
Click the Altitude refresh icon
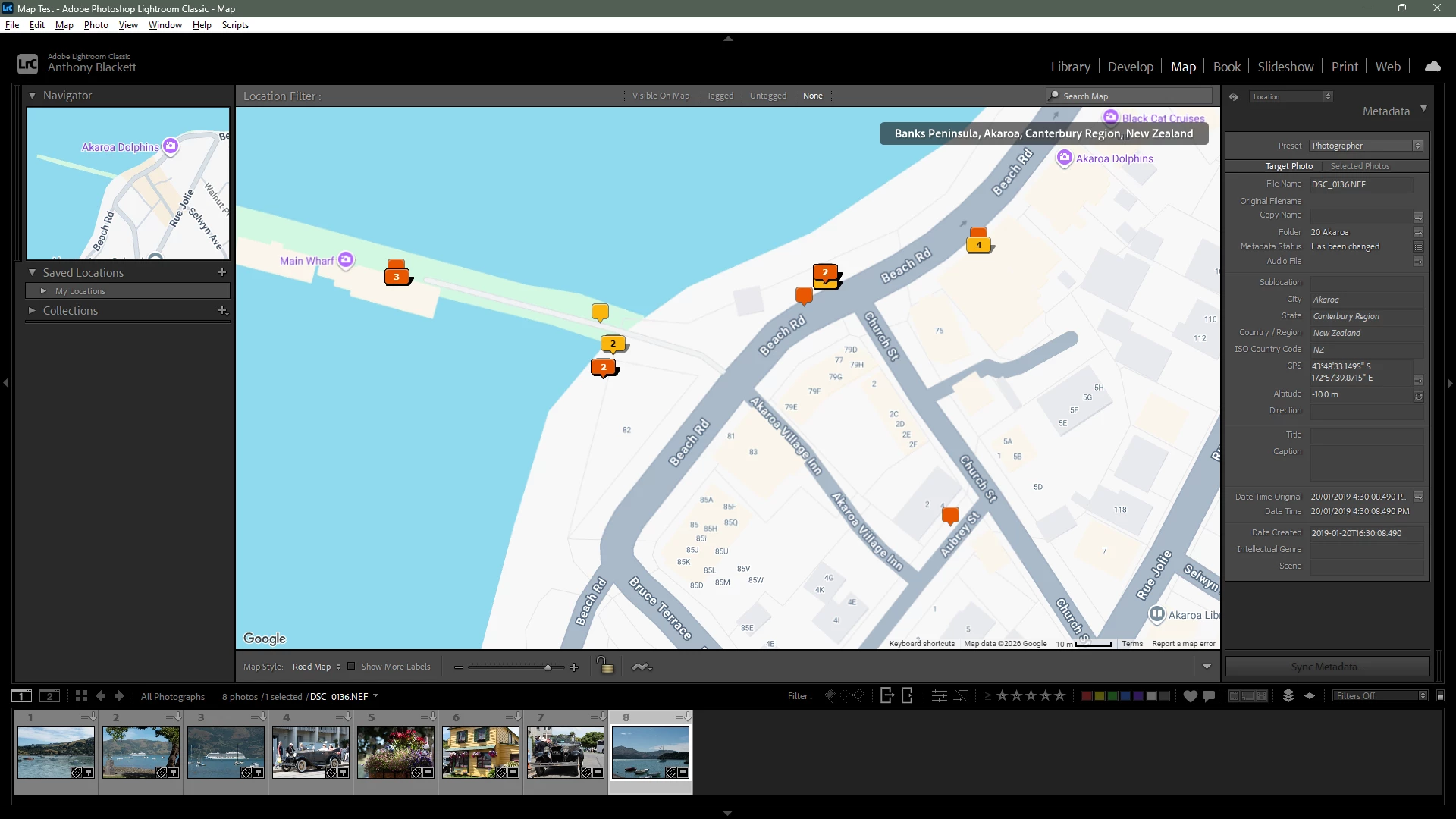pos(1418,396)
